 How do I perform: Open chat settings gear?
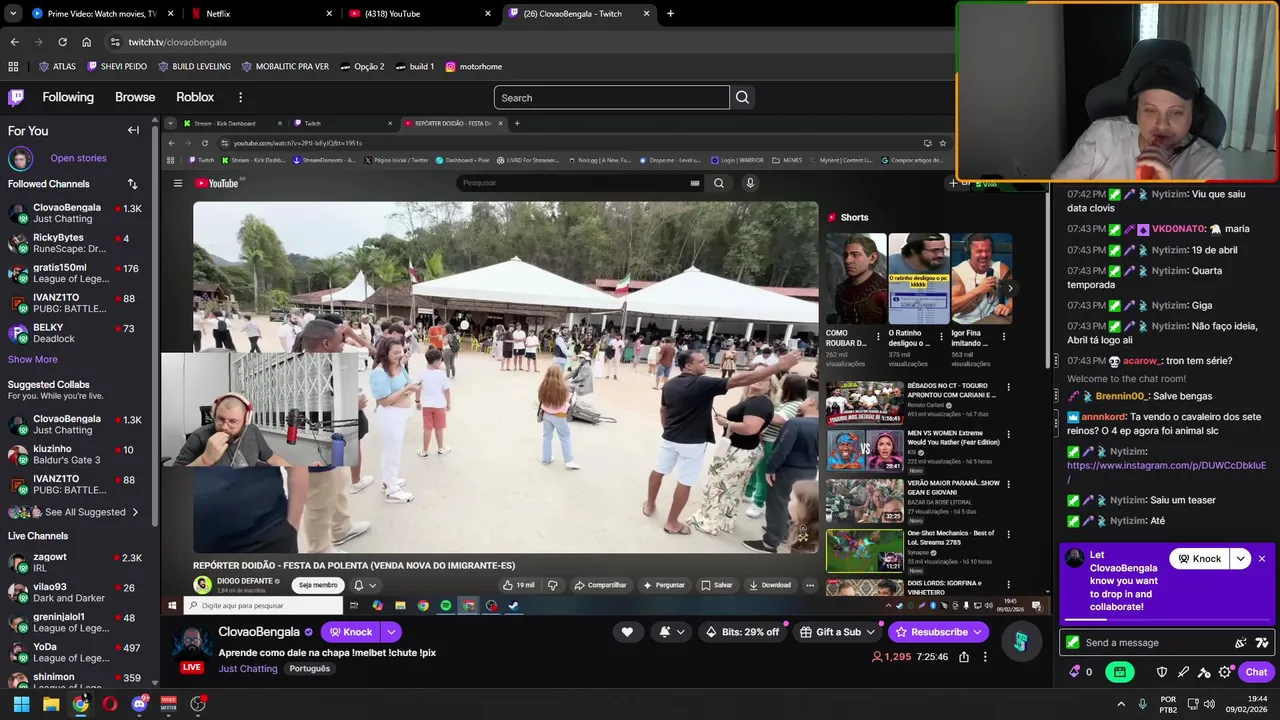click(1224, 672)
